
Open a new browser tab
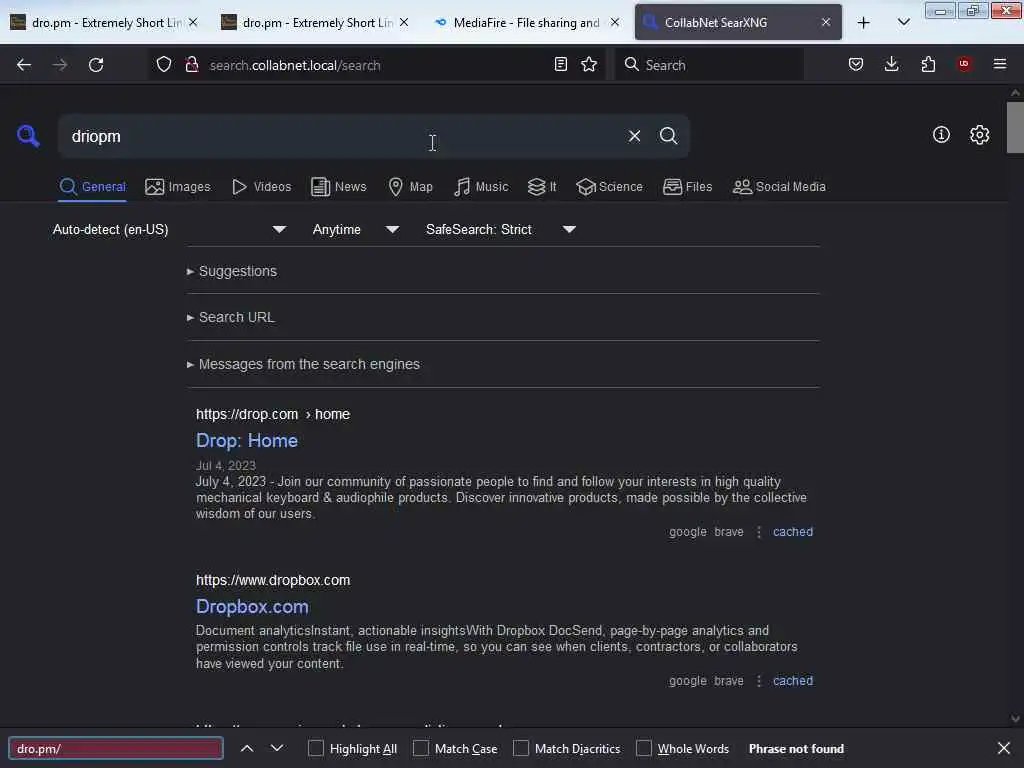click(863, 23)
